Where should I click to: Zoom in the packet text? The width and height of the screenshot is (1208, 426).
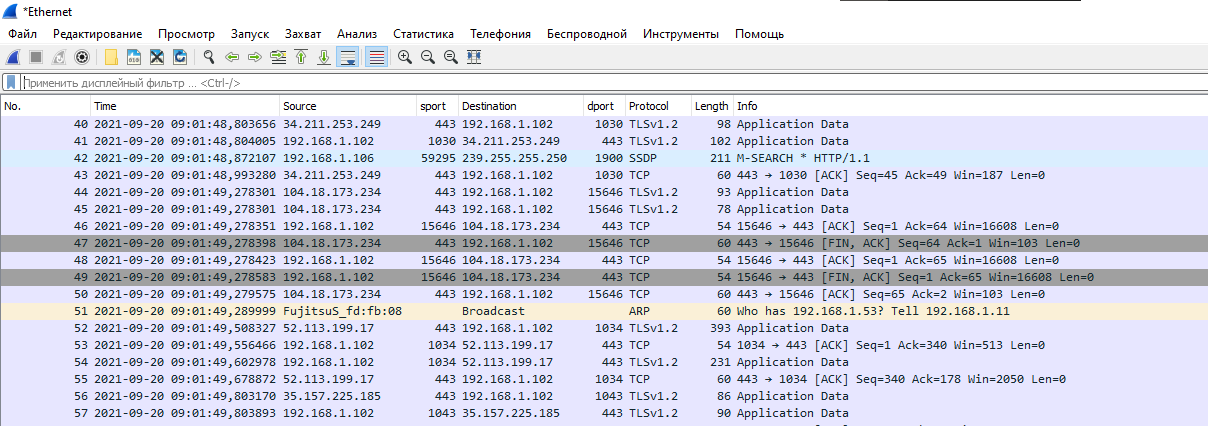coord(405,58)
